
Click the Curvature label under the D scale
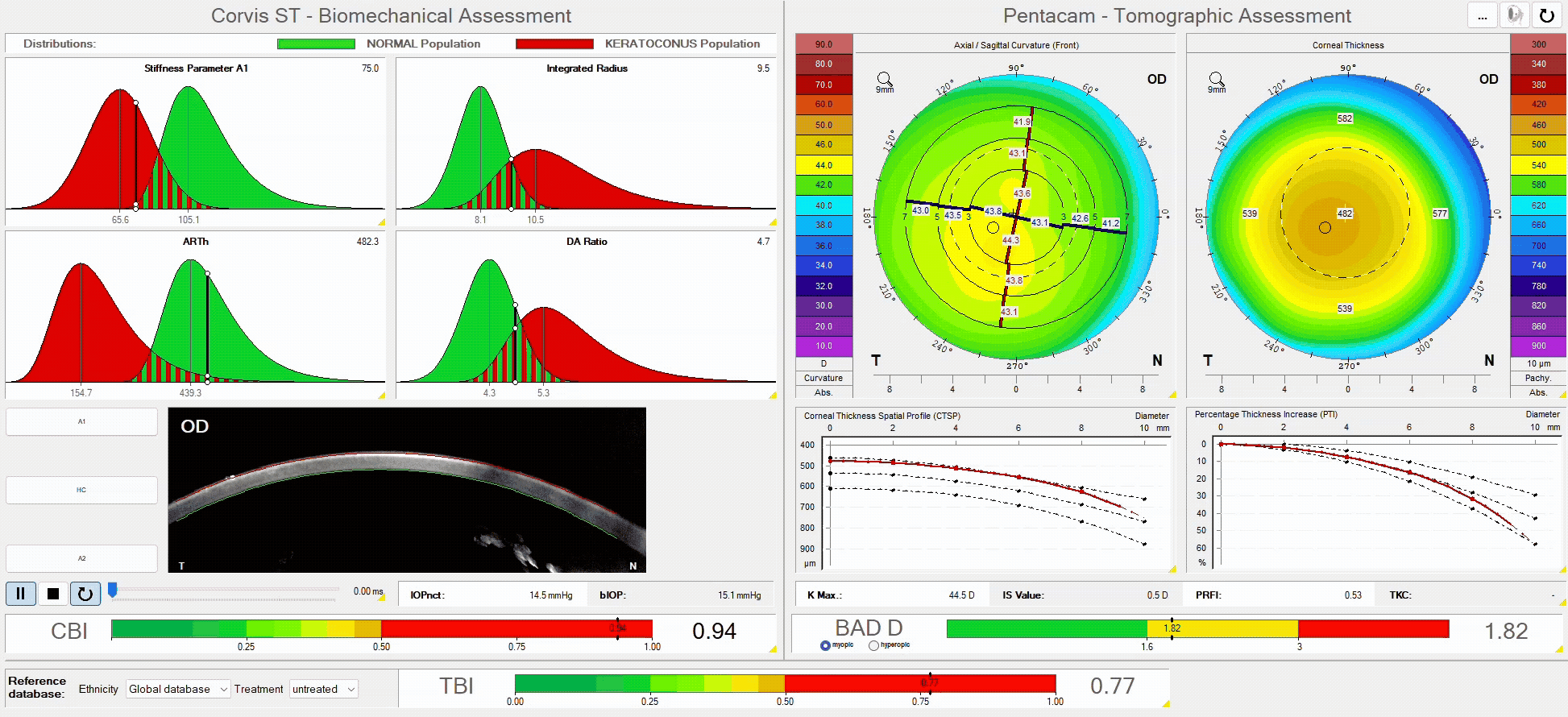[x=823, y=378]
